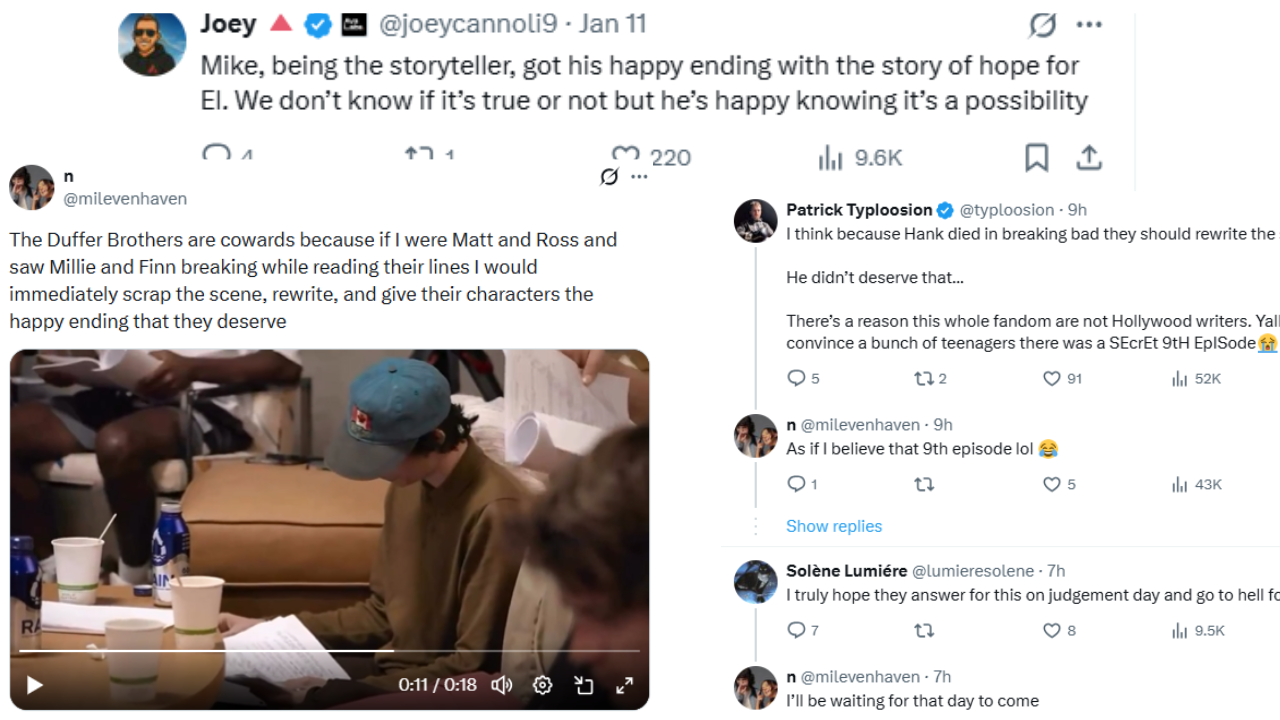
Task: Click Grok icon on Joey's tweet
Action: 1042,25
